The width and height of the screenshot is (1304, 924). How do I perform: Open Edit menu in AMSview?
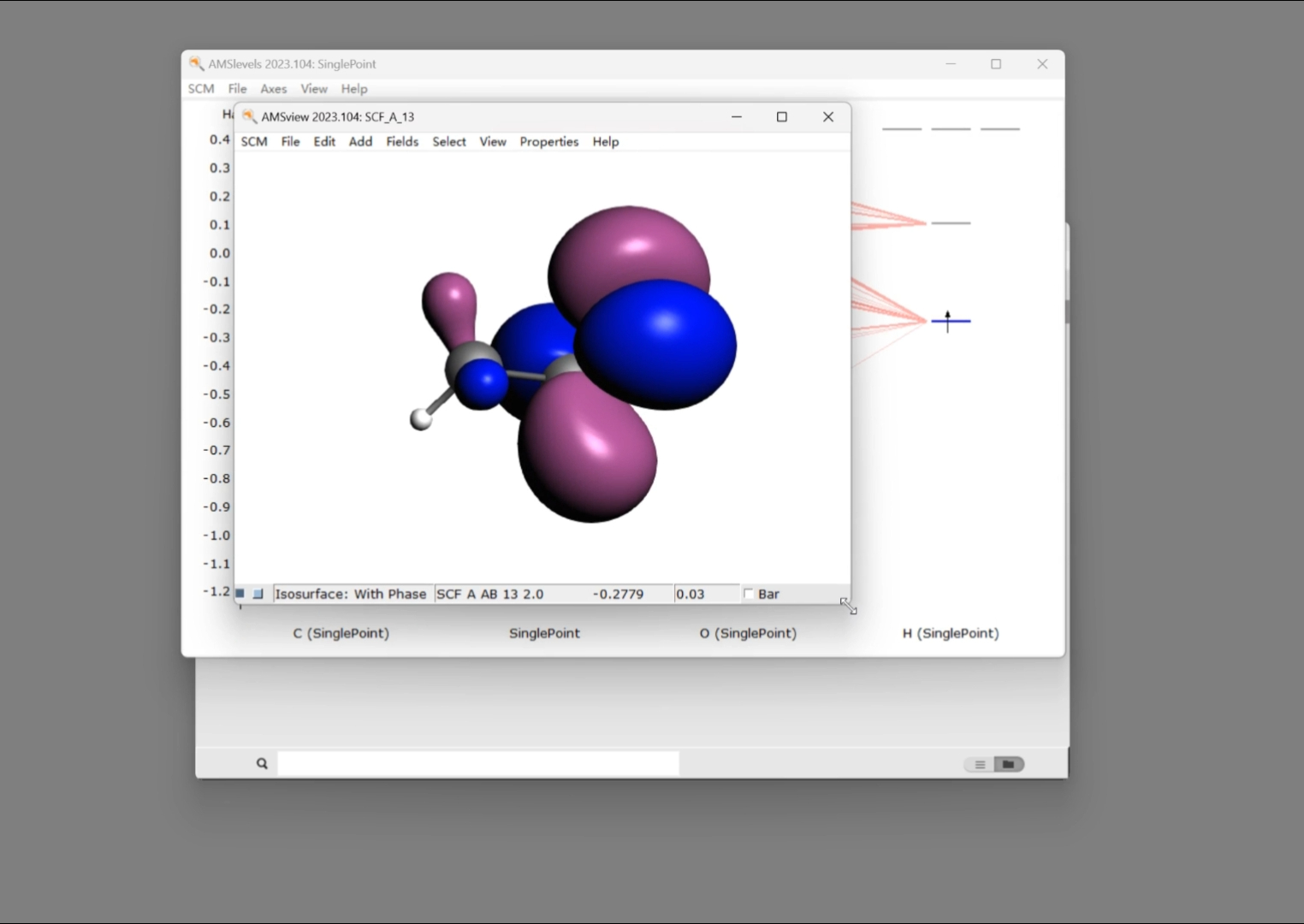[324, 142]
